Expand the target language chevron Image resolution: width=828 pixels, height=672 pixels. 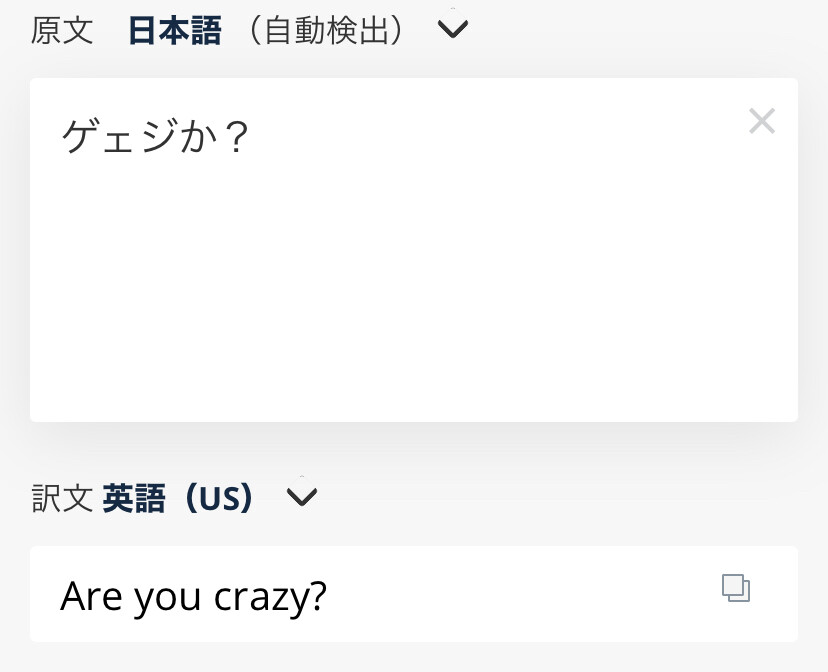(x=301, y=496)
